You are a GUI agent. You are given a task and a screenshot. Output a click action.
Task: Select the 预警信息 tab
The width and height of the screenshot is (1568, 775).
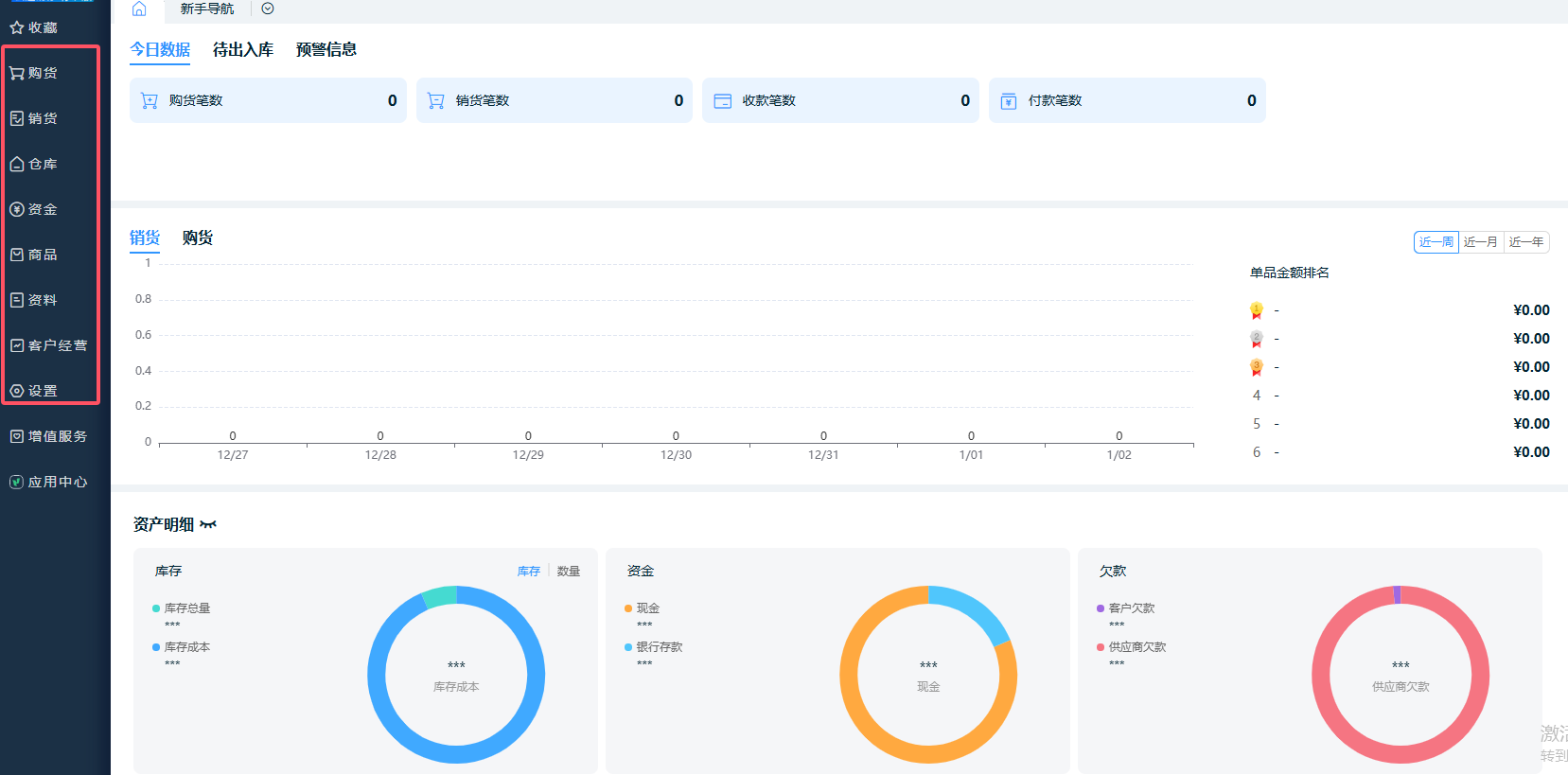tap(326, 49)
